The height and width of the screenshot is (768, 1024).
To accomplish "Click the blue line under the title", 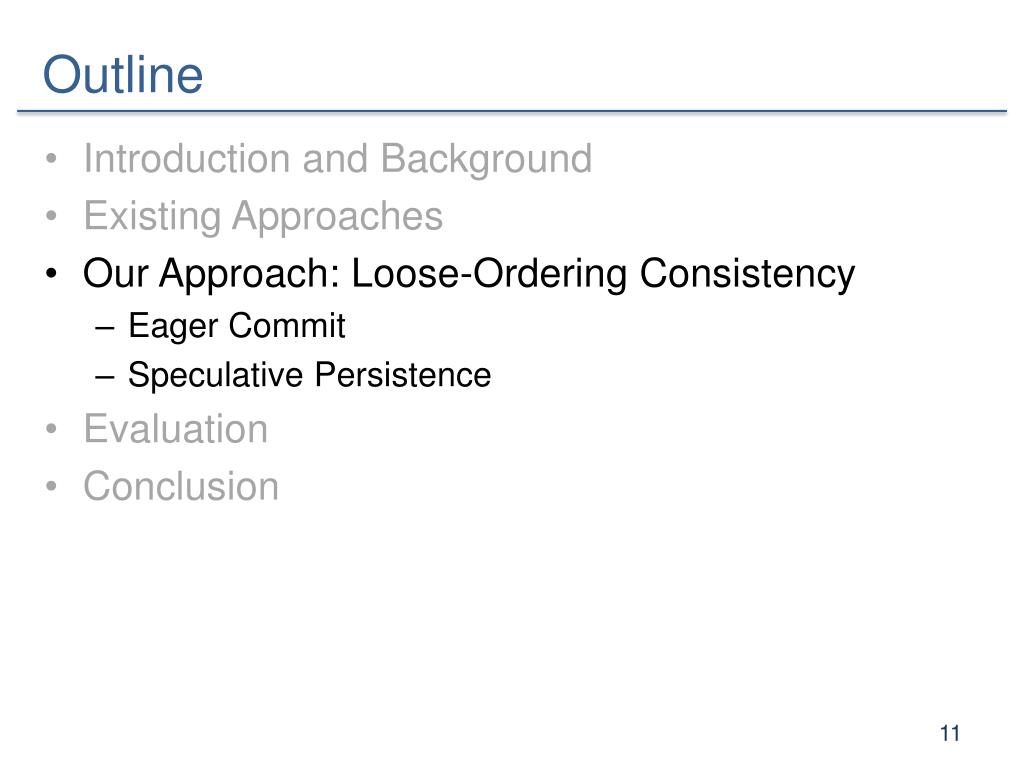I will 512,112.
